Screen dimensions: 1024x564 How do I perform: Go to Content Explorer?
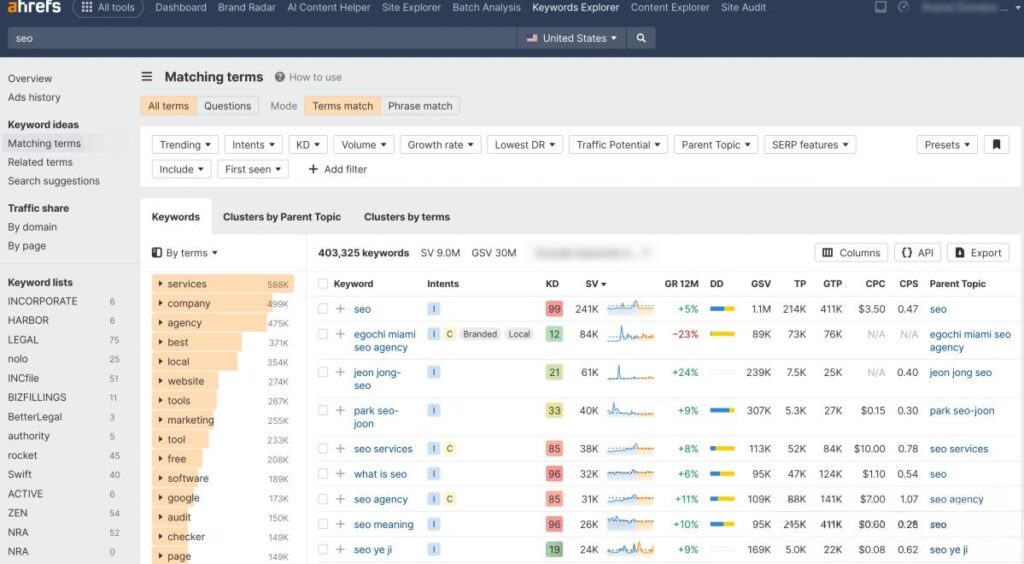670,7
